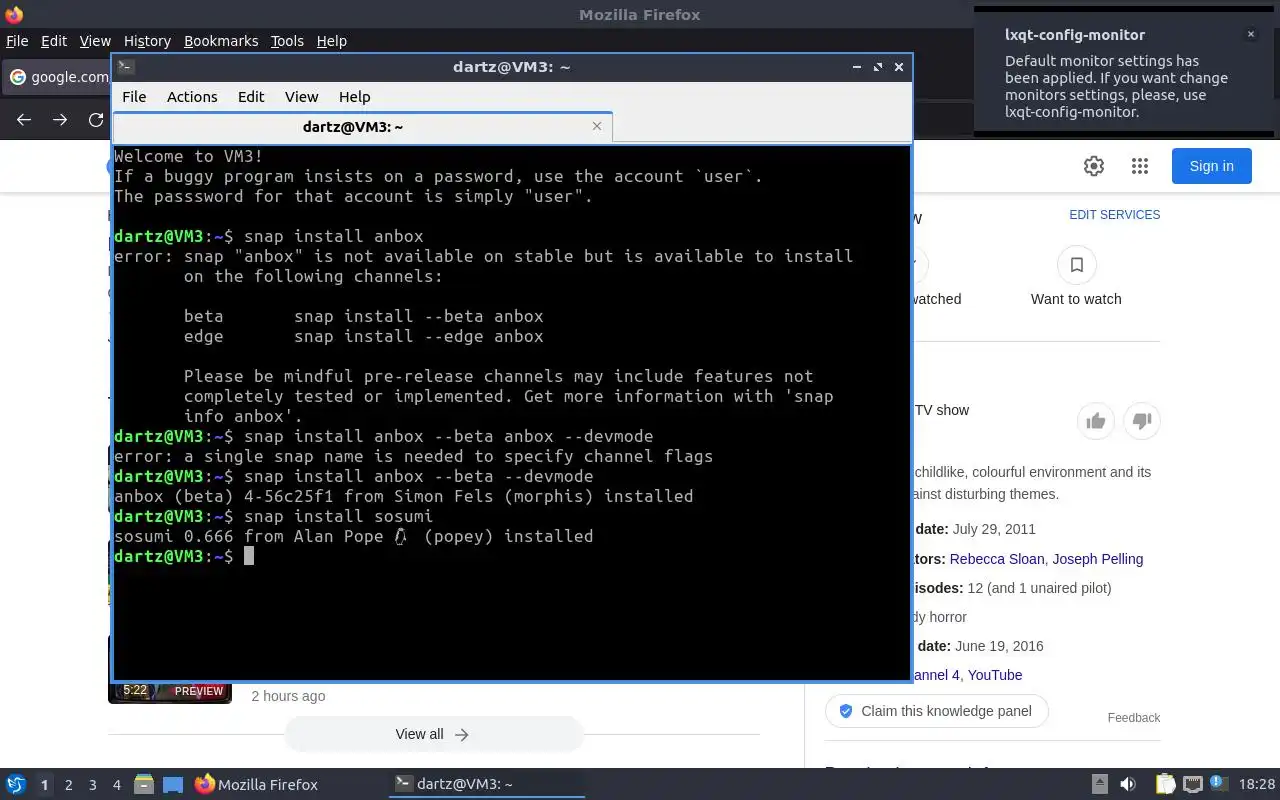Switch to virtual desktop 1
Viewport: 1280px width, 800px height.
44,785
